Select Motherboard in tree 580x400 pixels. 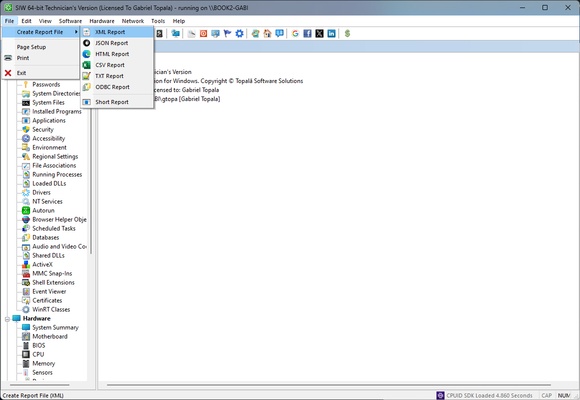[50, 337]
